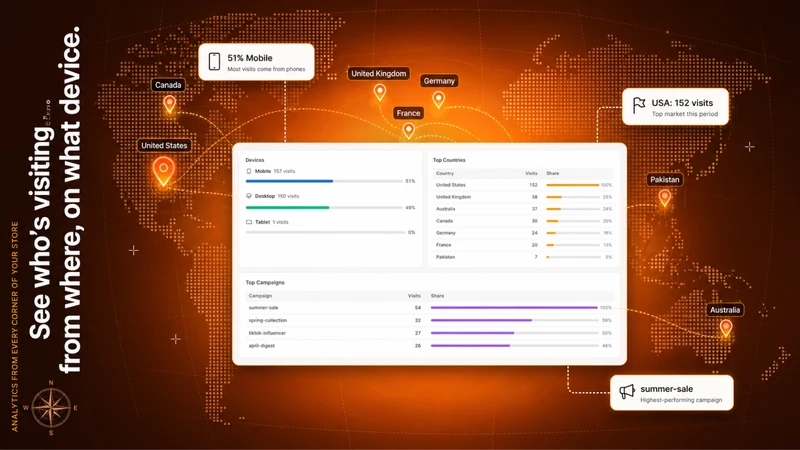This screenshot has width=800, height=450.
Task: Select the 'spring-collection' campaign row
Action: [430, 320]
